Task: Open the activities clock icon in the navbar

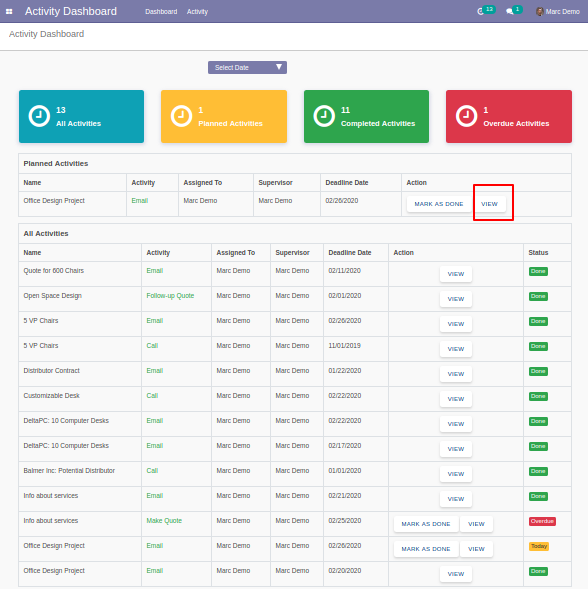Action: pos(480,12)
